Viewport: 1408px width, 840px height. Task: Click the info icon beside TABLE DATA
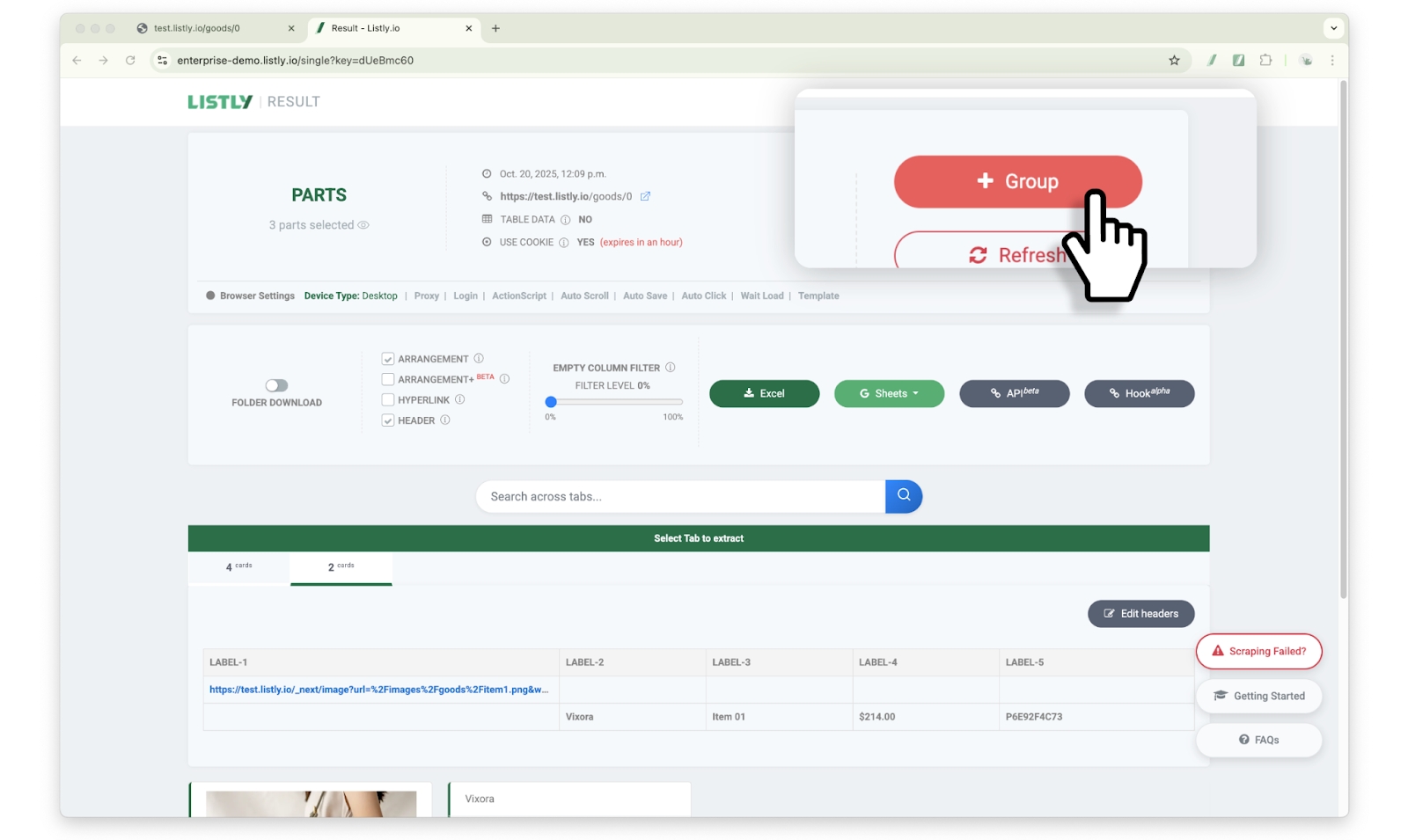click(565, 220)
